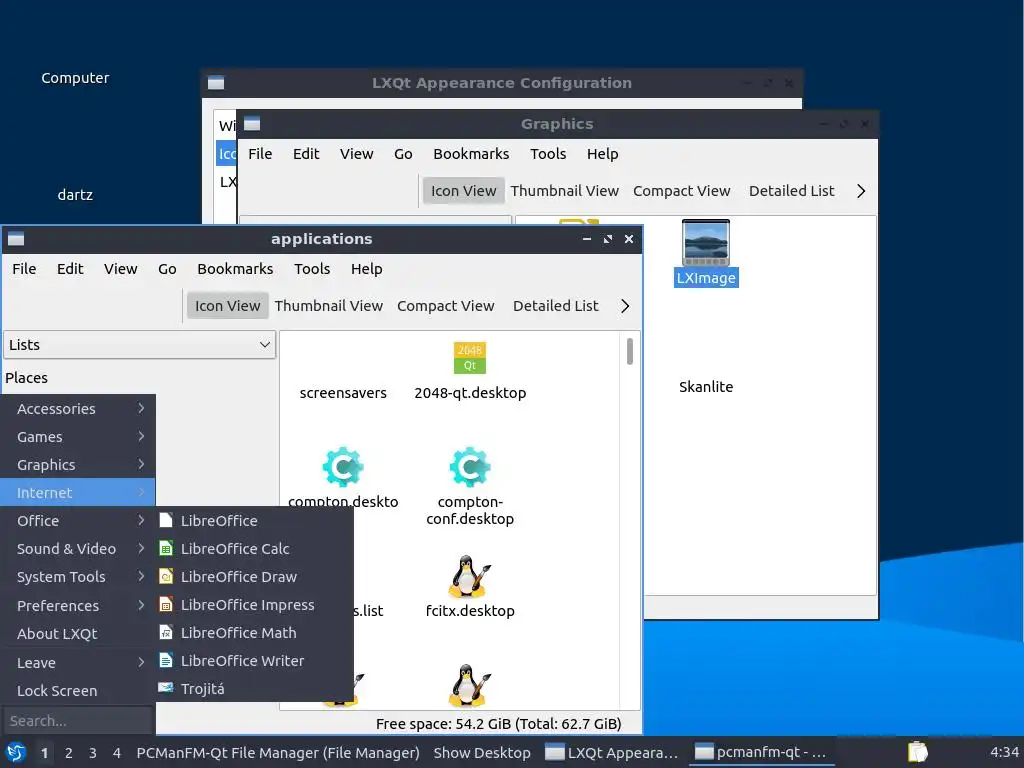The image size is (1024, 768).
Task: Switch to Detailed List in Graphics window
Action: click(792, 191)
